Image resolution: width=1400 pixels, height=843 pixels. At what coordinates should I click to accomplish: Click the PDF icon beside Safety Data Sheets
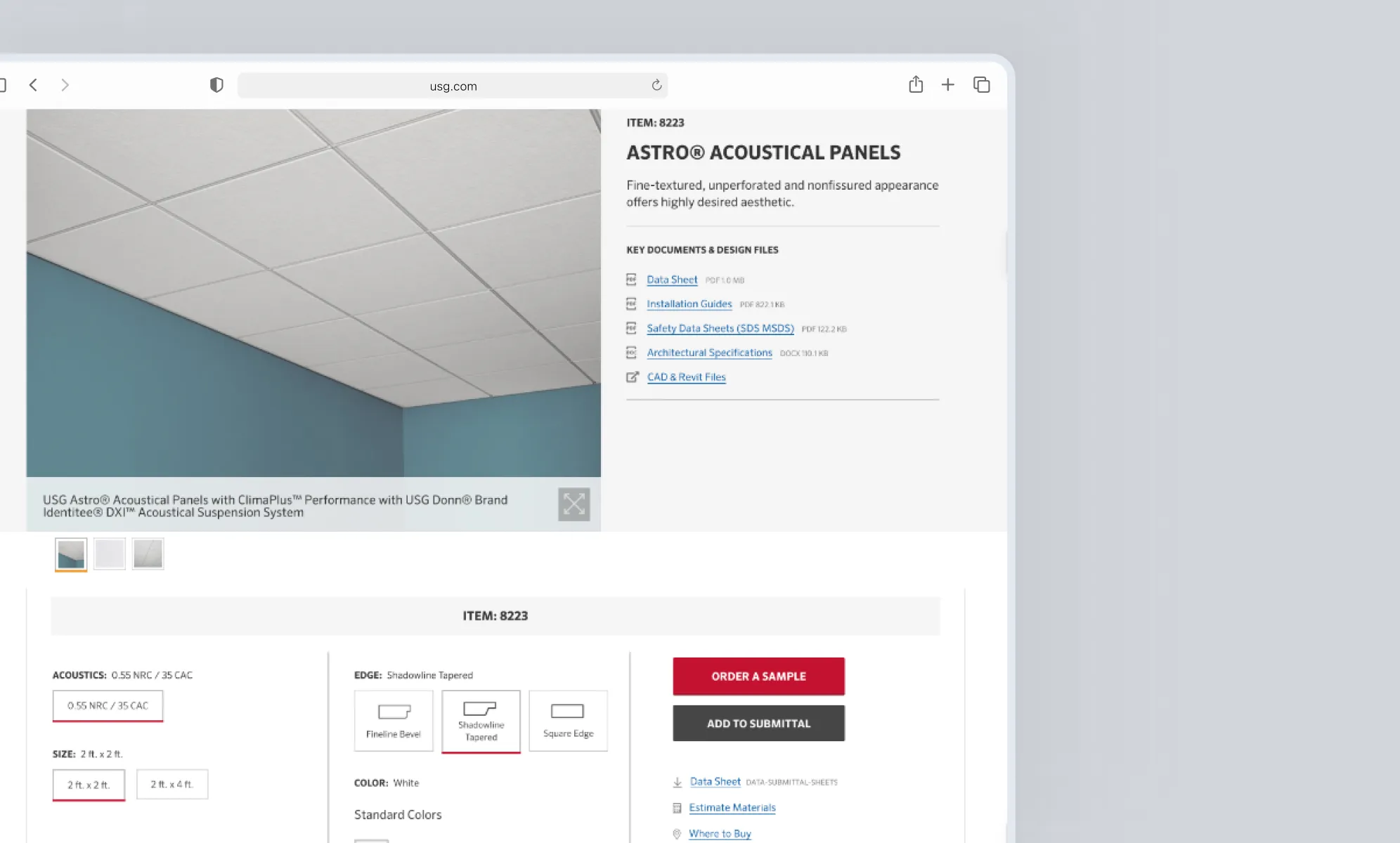[x=631, y=328]
